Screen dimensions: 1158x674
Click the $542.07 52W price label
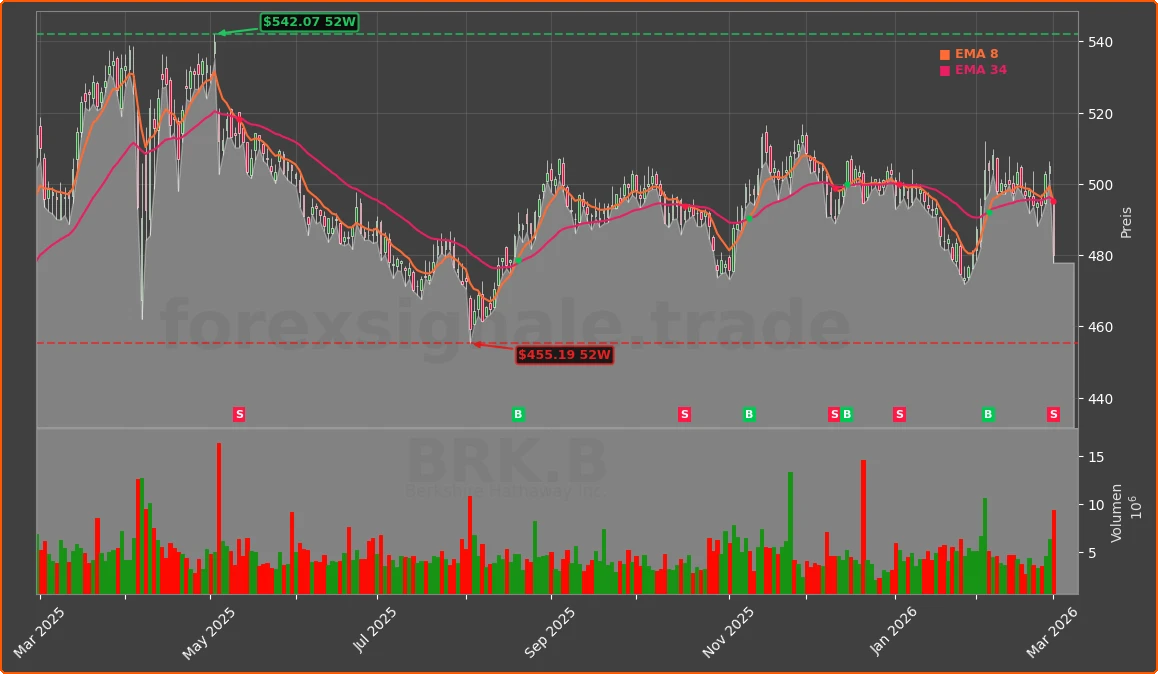(308, 19)
